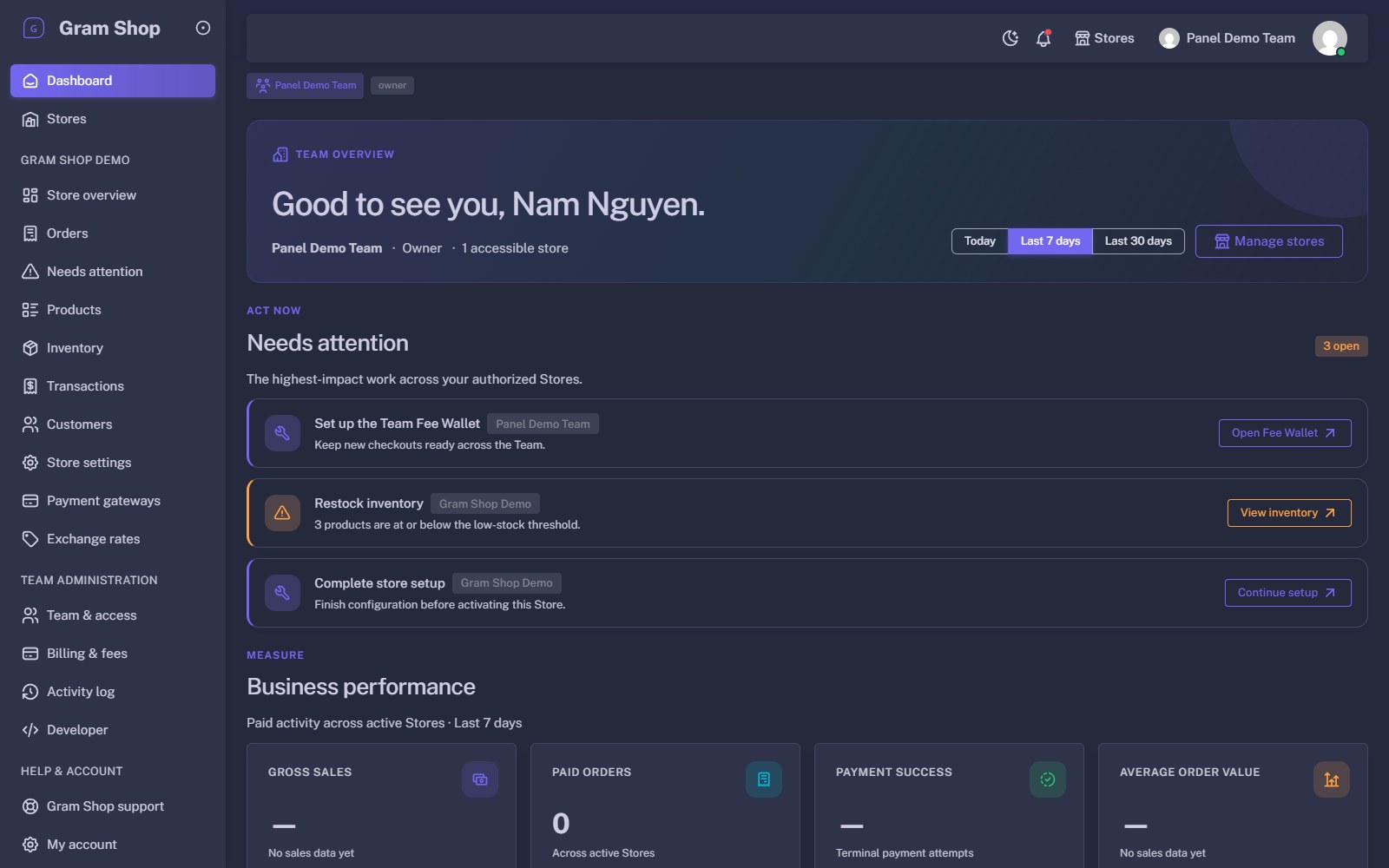Open Needs attention sidebar item

pos(113,272)
